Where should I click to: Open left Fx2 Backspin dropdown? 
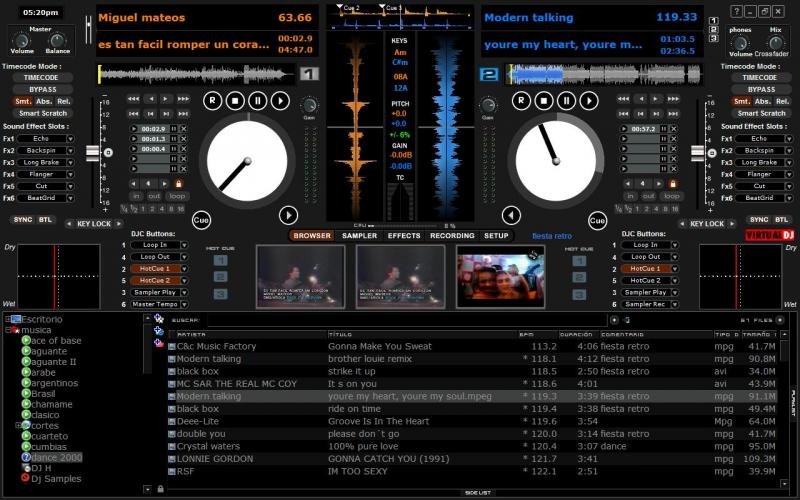(70, 151)
